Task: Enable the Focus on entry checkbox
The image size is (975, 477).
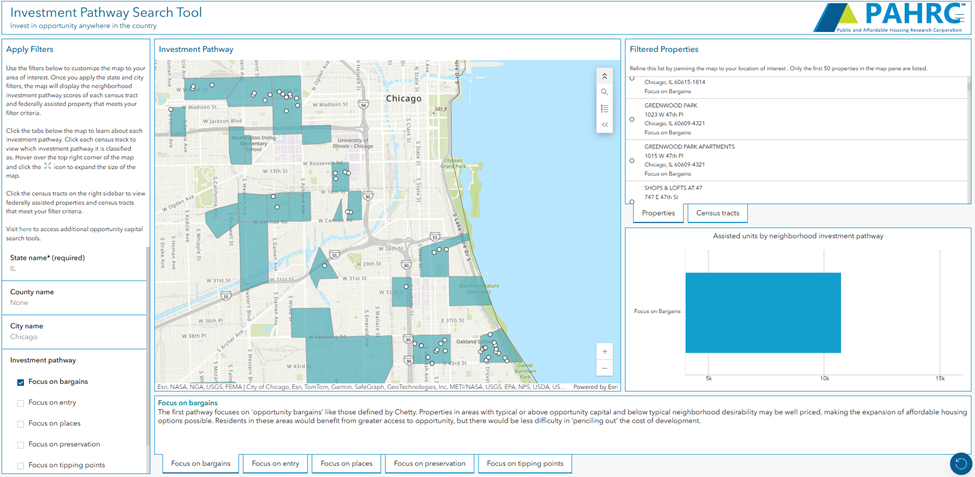Action: point(21,403)
